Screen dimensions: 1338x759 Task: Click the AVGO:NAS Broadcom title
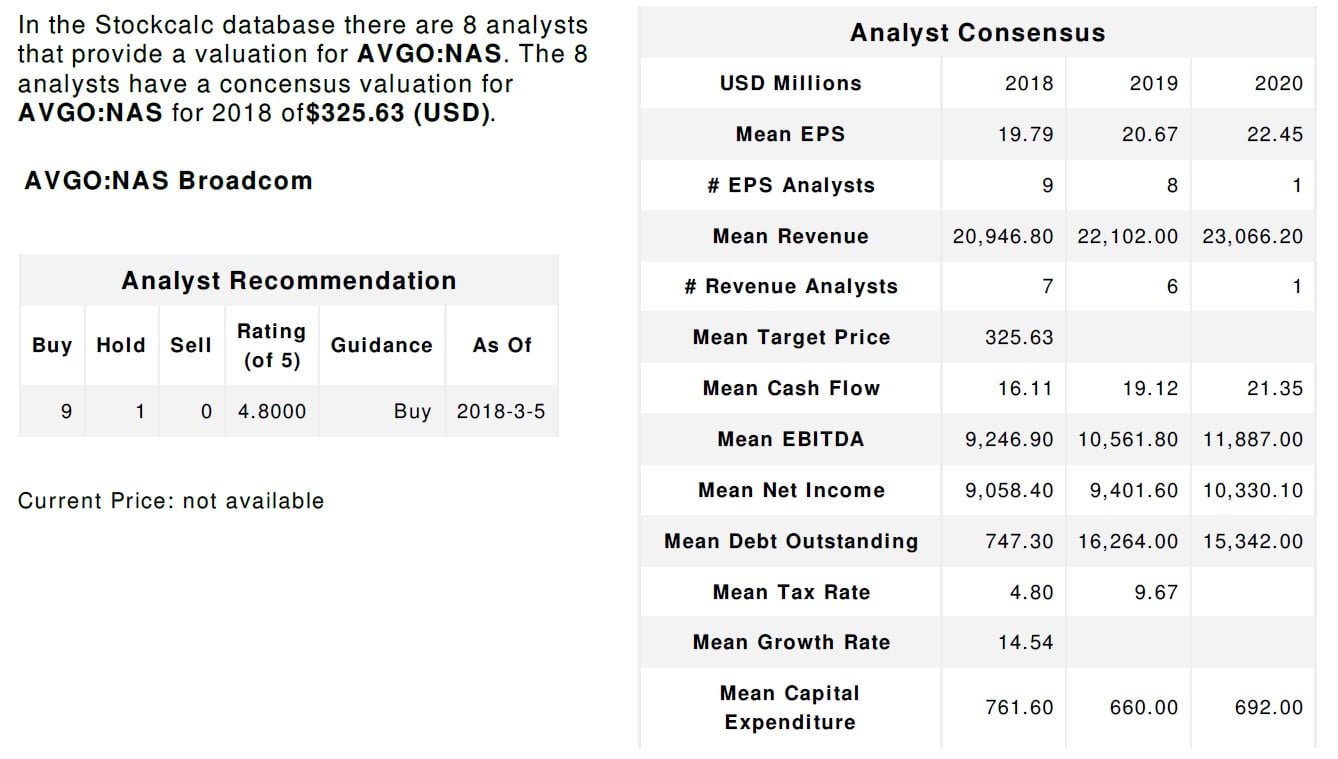[x=167, y=181]
